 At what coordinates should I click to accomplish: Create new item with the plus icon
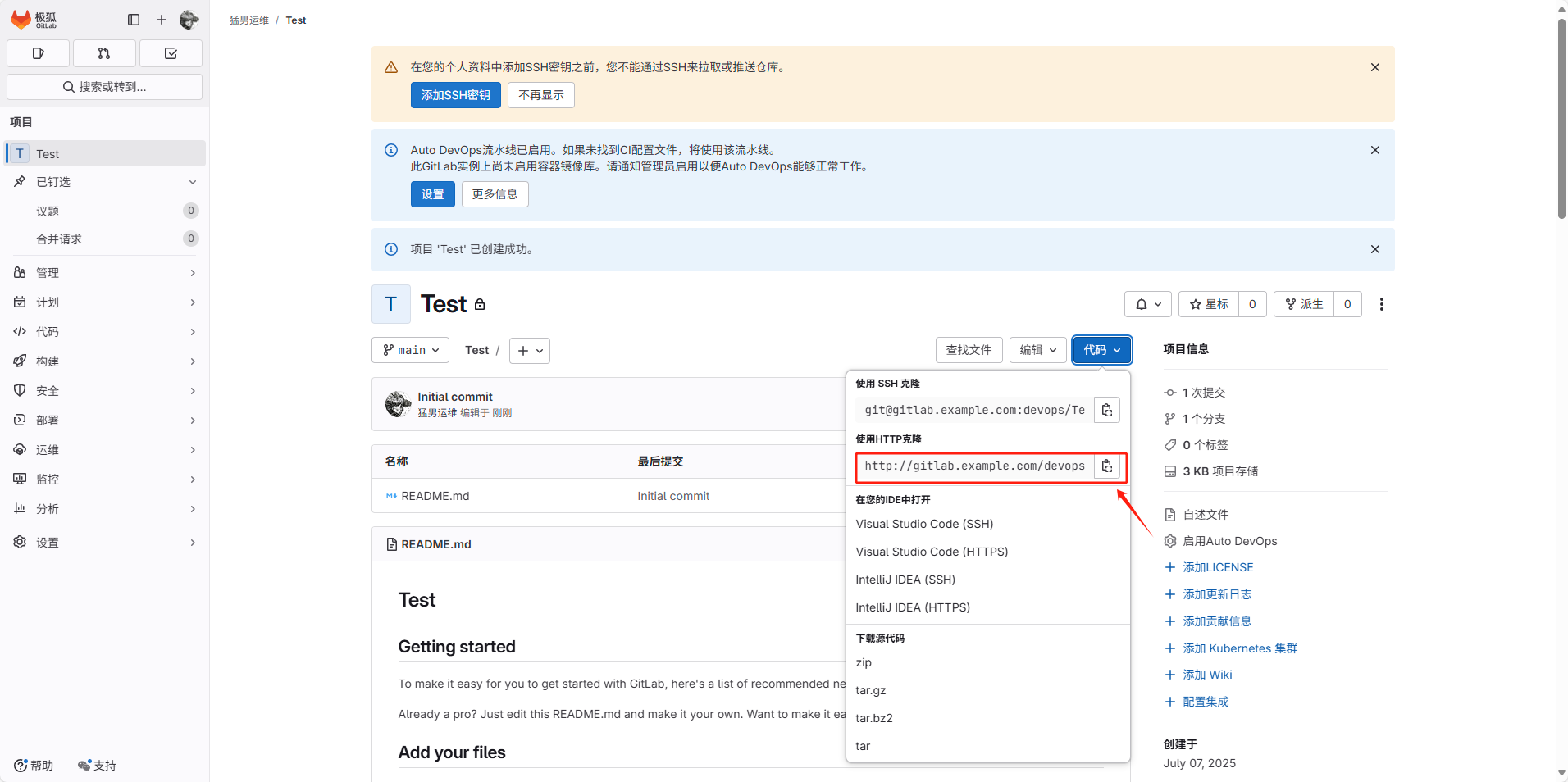point(161,20)
